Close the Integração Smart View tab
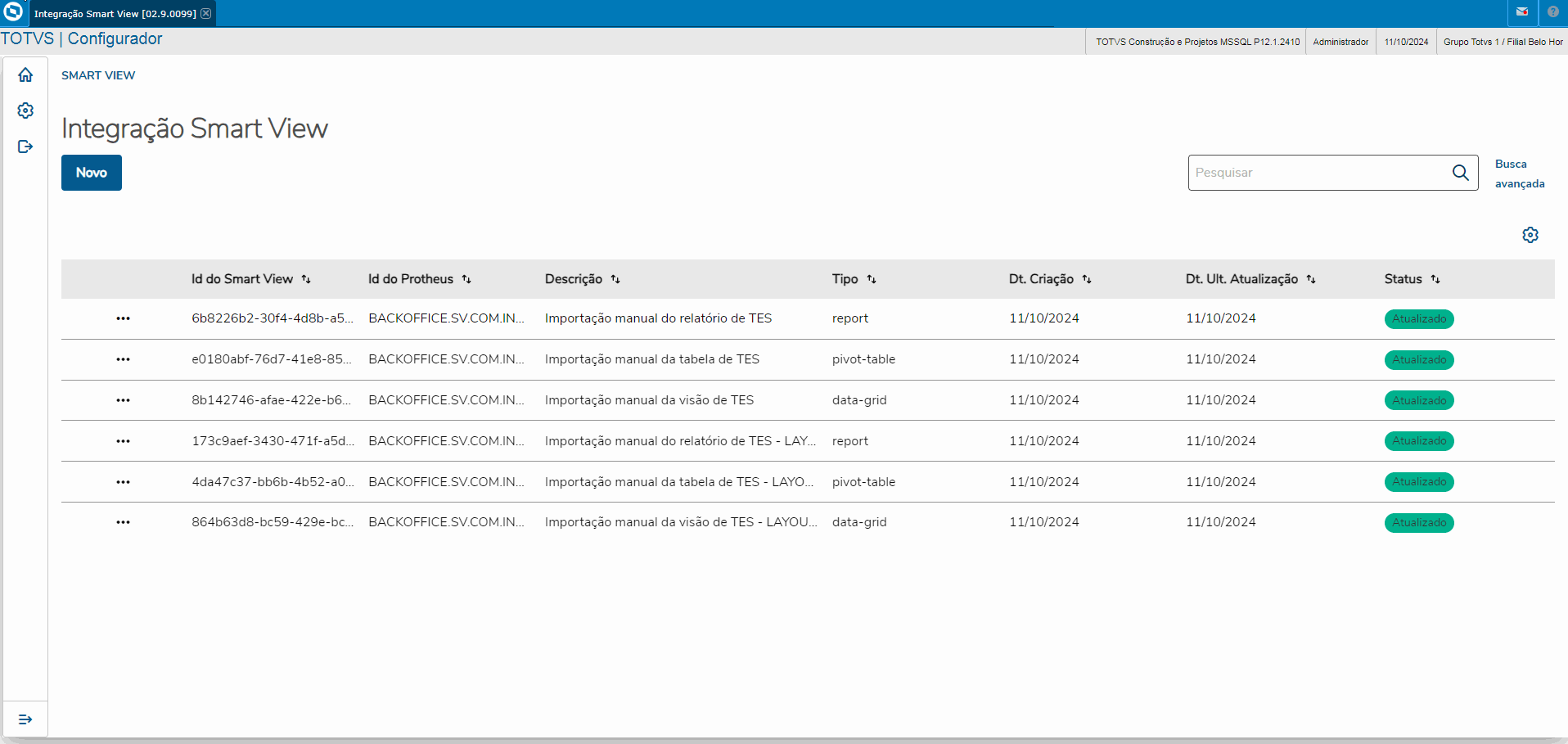The width and height of the screenshot is (1568, 744). pyautogui.click(x=206, y=13)
